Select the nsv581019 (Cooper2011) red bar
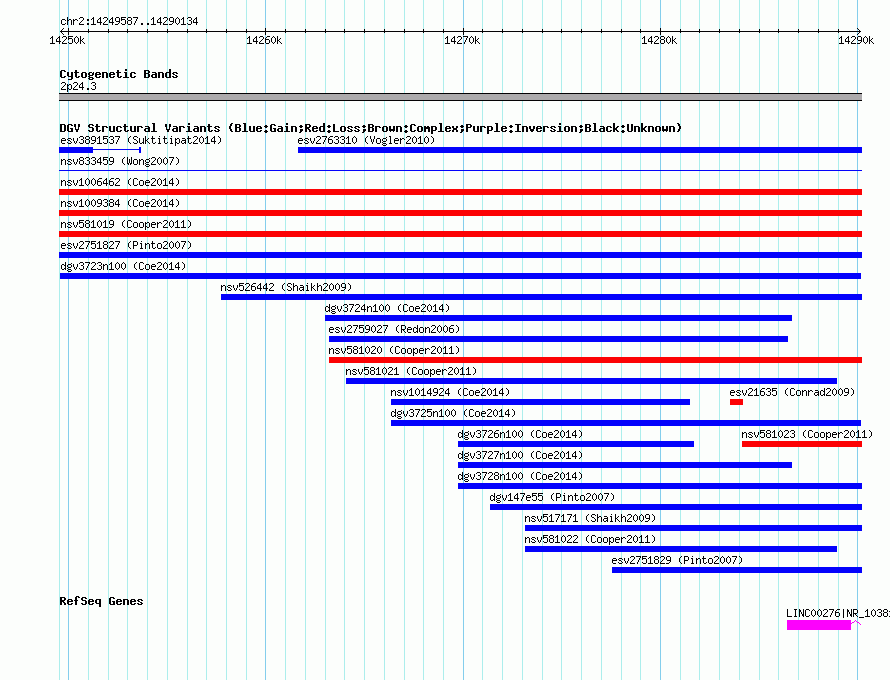This screenshot has height=680, width=890. [x=460, y=234]
